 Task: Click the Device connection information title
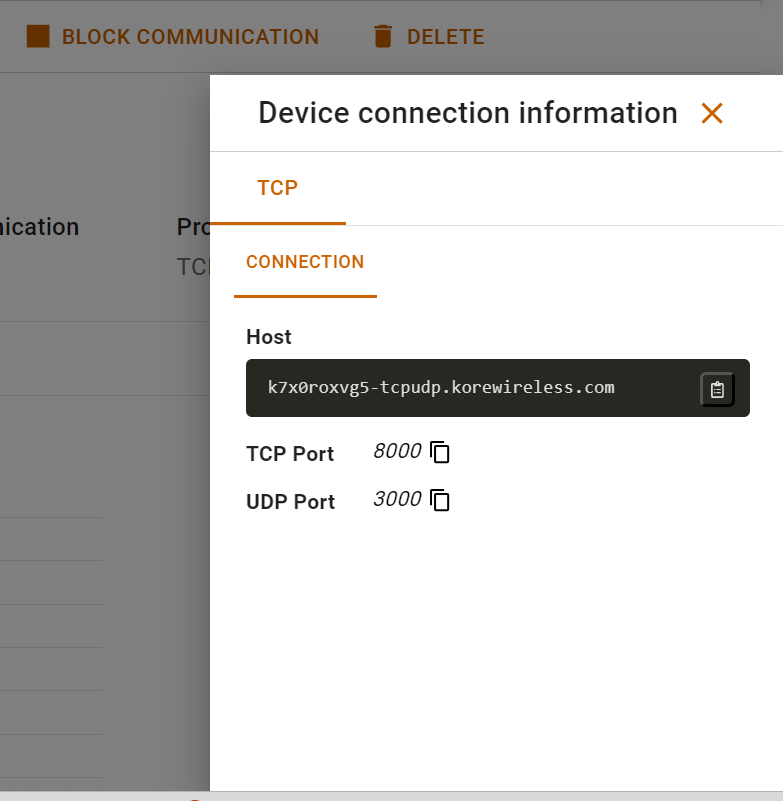[468, 113]
